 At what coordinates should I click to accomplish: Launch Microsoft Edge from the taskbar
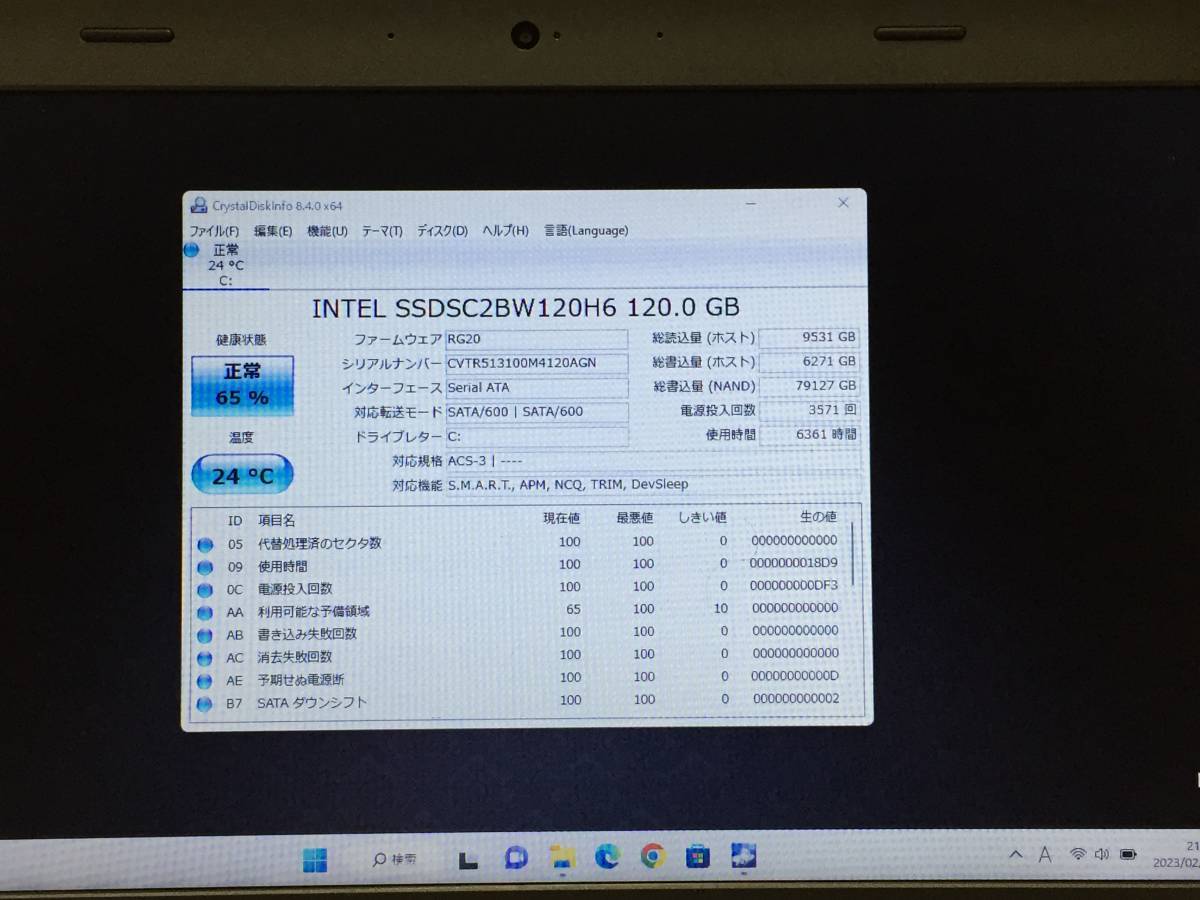(x=607, y=857)
